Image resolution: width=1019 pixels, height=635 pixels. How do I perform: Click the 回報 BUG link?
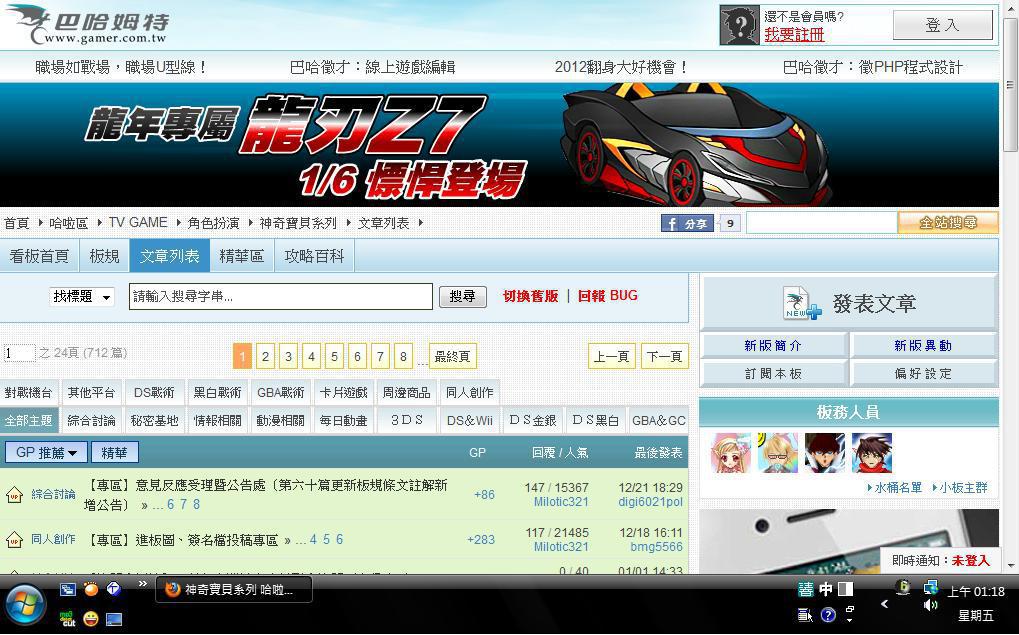coord(608,296)
